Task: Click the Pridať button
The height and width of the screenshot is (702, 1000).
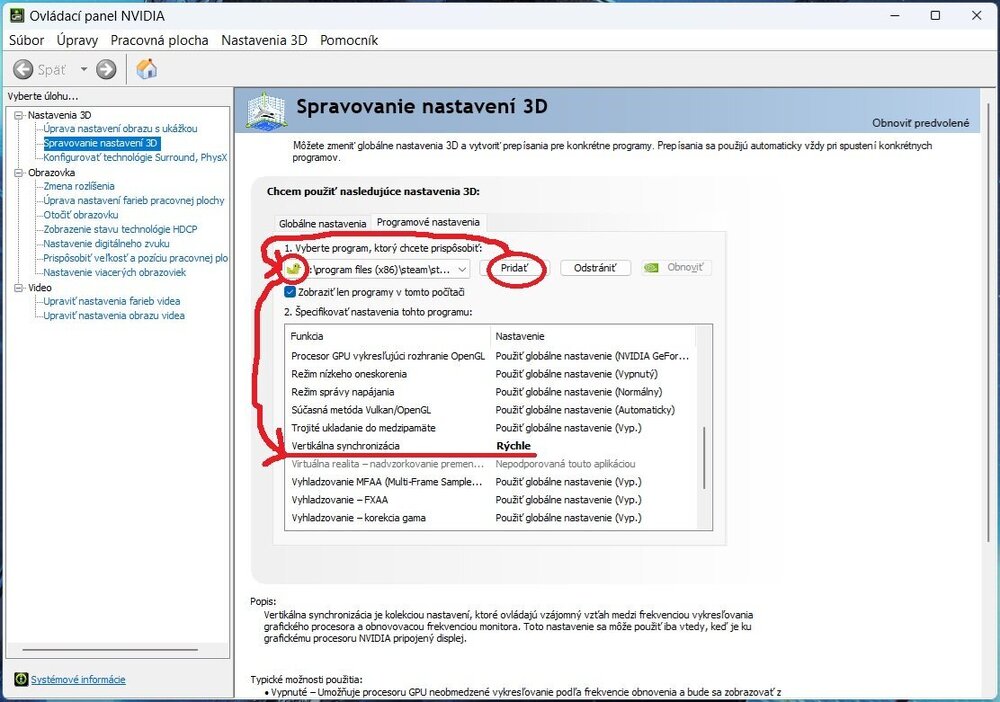Action: pos(515,268)
